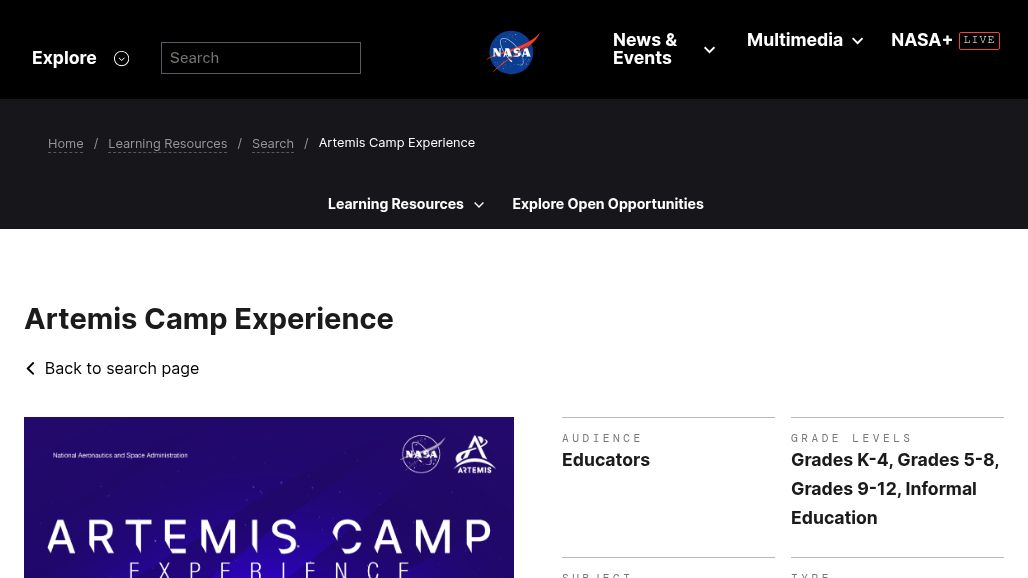Focus the Search input field
The image size is (1028, 578).
click(261, 58)
